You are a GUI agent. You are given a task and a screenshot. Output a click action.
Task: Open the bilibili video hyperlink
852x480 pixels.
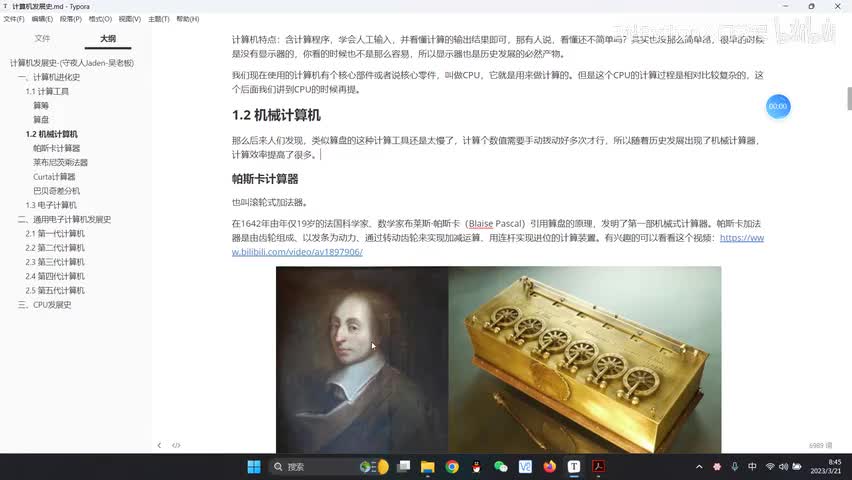tap(297, 252)
